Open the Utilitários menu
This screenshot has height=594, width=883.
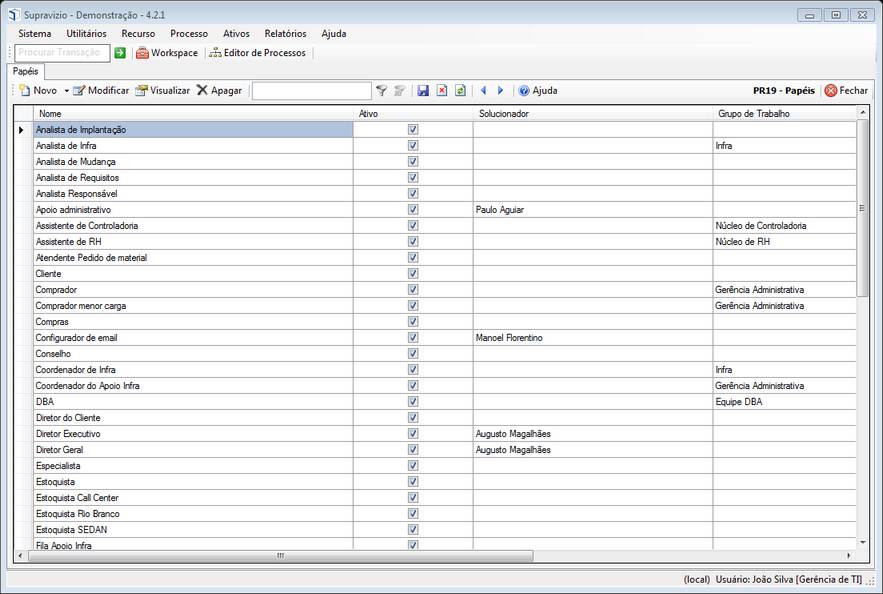86,34
